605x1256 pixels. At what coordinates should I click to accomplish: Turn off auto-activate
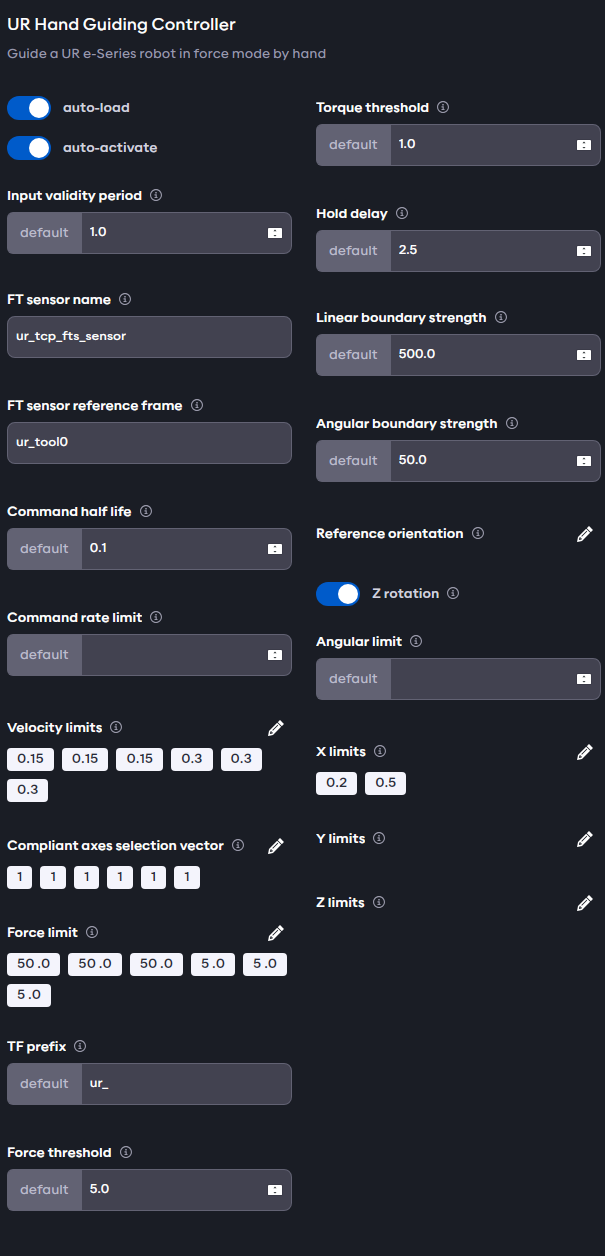click(x=28, y=147)
